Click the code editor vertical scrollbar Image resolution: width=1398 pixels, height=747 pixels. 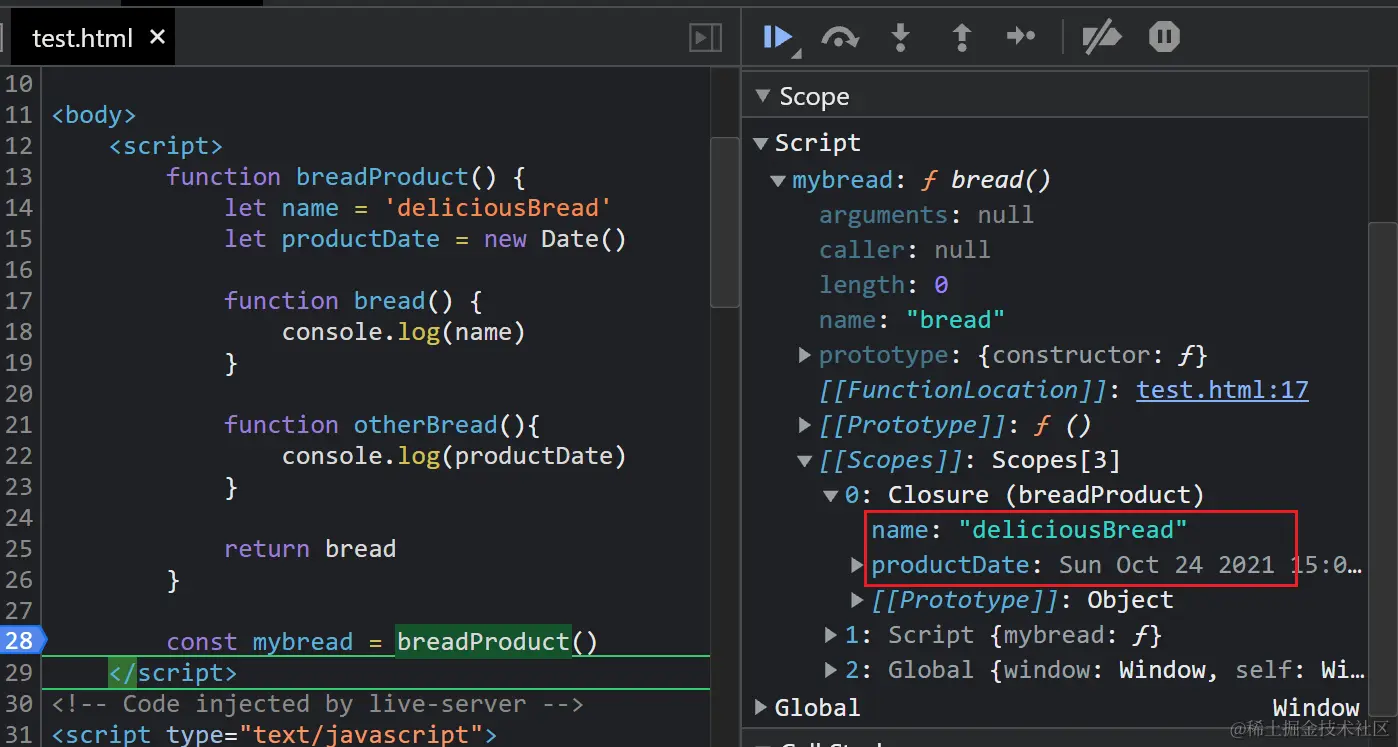coord(724,222)
